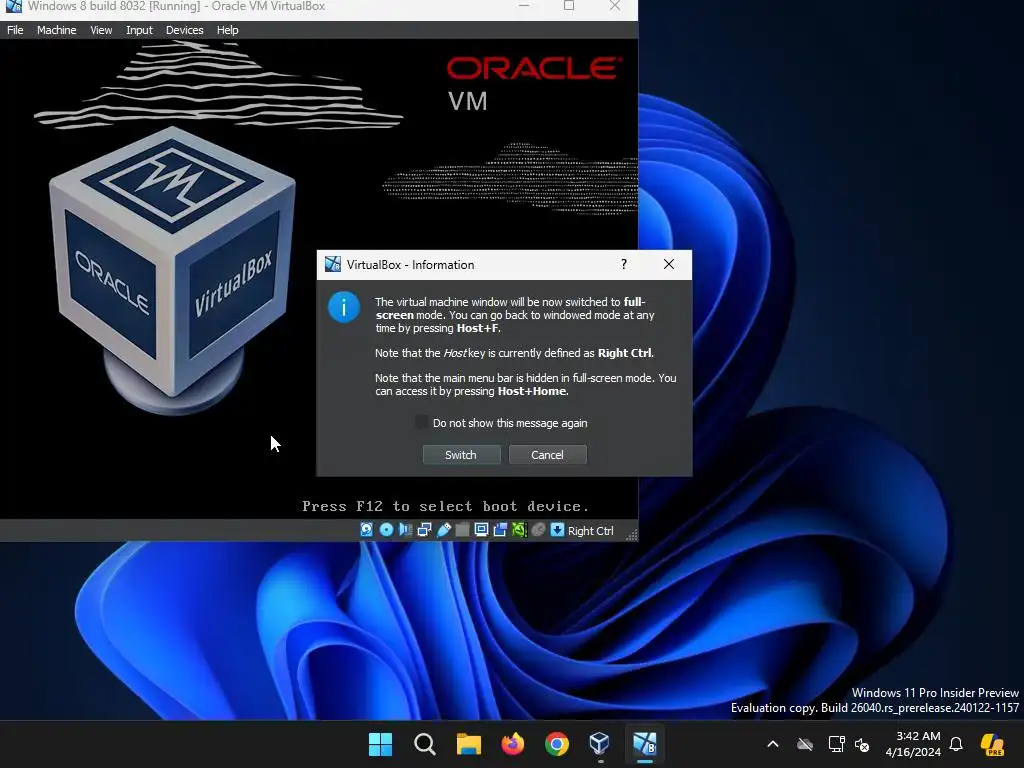Screen dimensions: 1024x768
Task: Minimize the VirtualBox VM window
Action: (524, 6)
